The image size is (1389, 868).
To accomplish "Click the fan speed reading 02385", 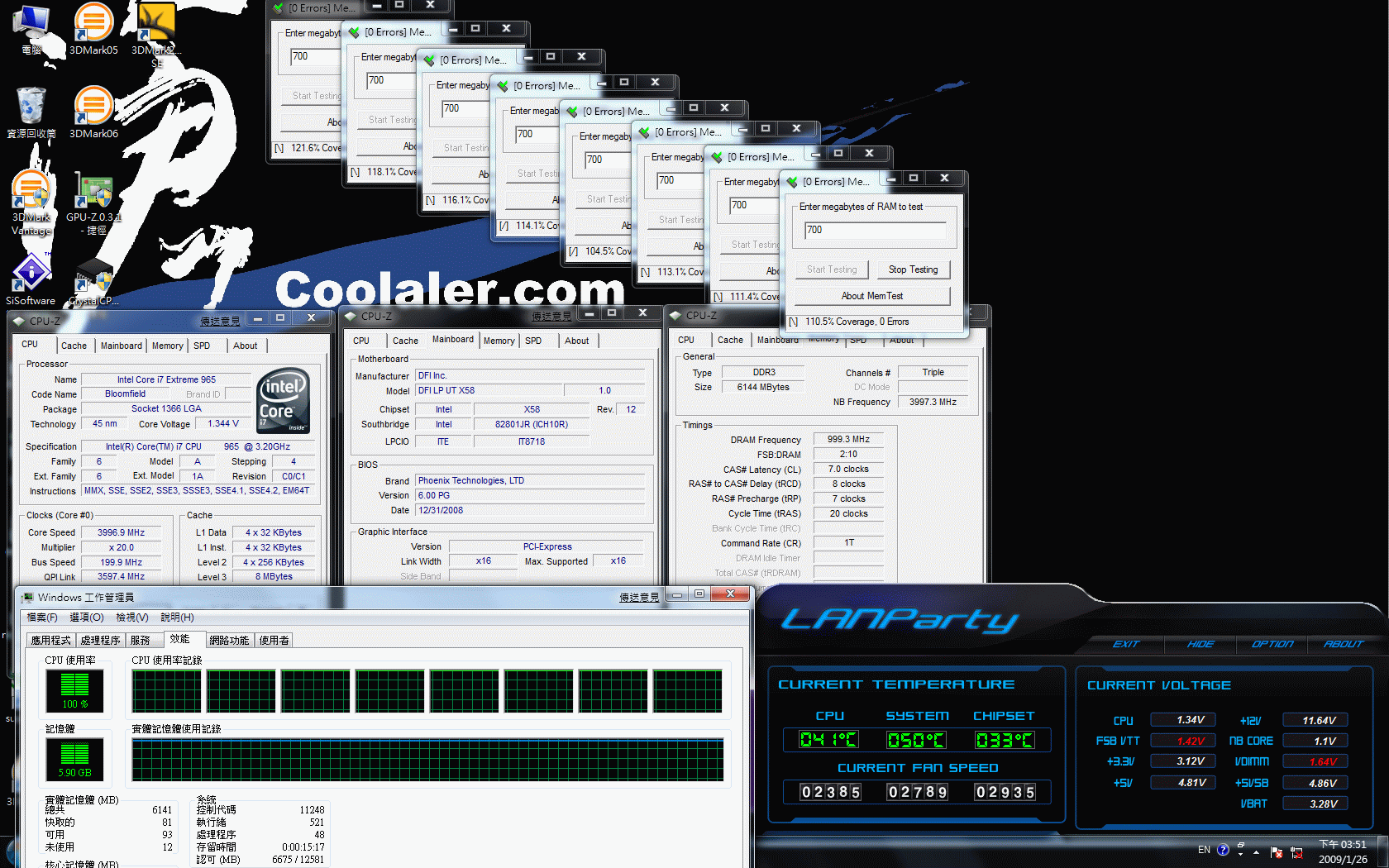I will [x=831, y=792].
